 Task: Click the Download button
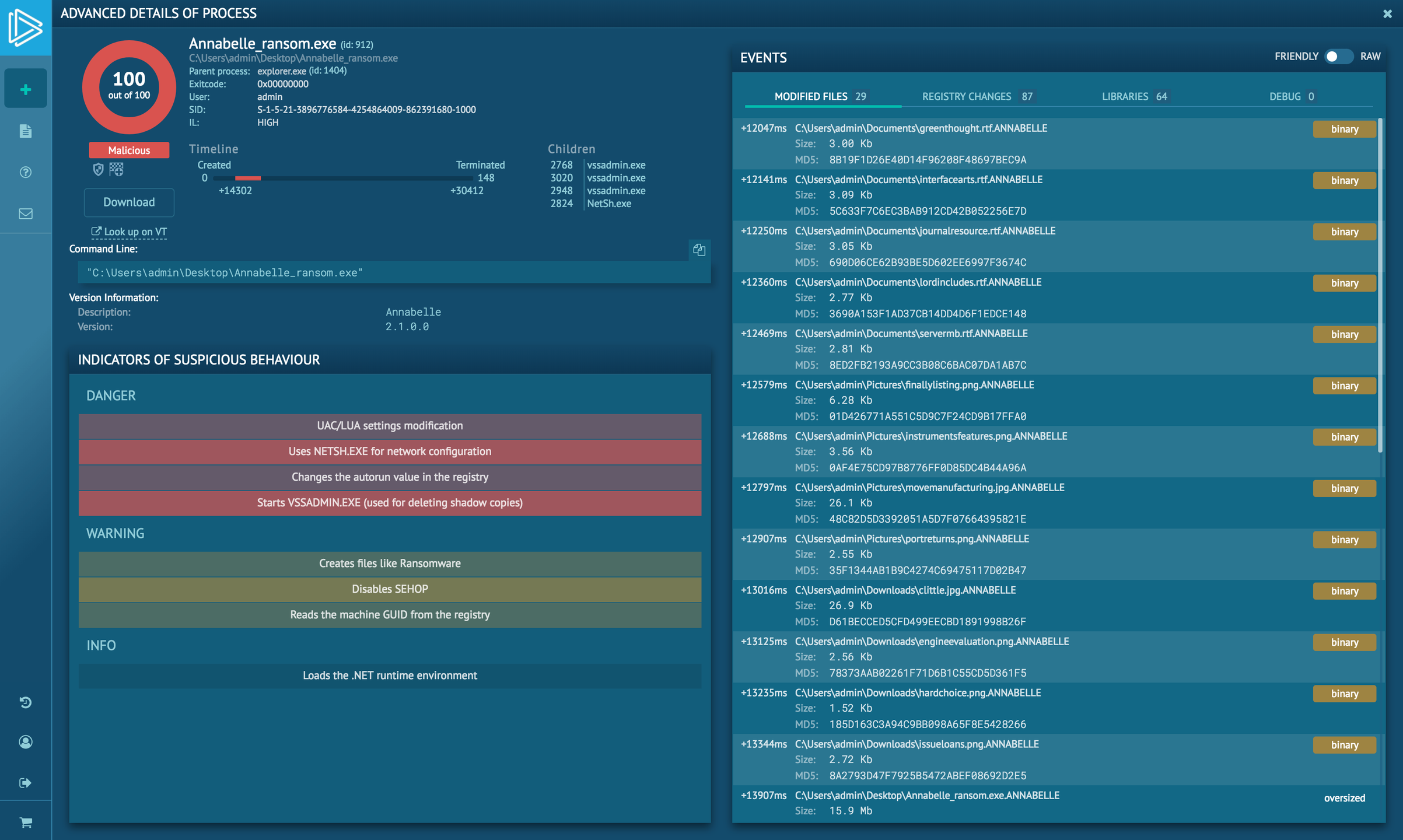(x=129, y=202)
